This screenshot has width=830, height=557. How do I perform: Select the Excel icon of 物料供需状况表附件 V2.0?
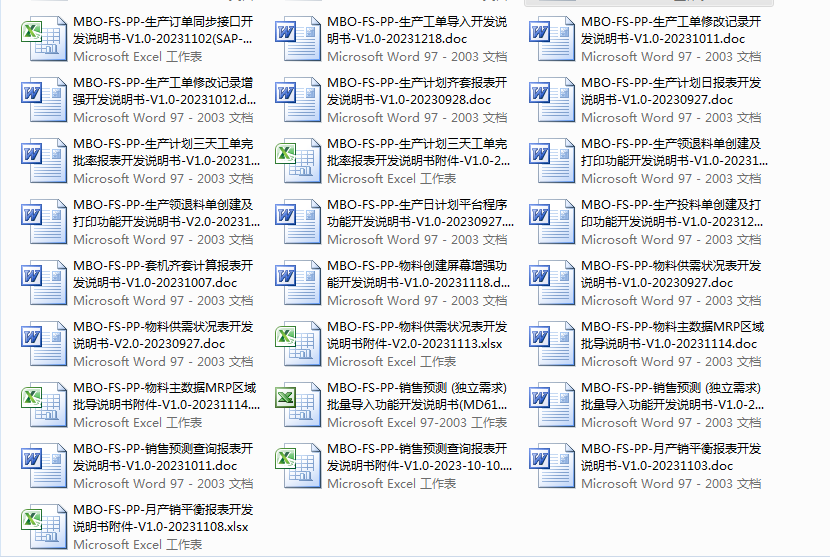[296, 343]
